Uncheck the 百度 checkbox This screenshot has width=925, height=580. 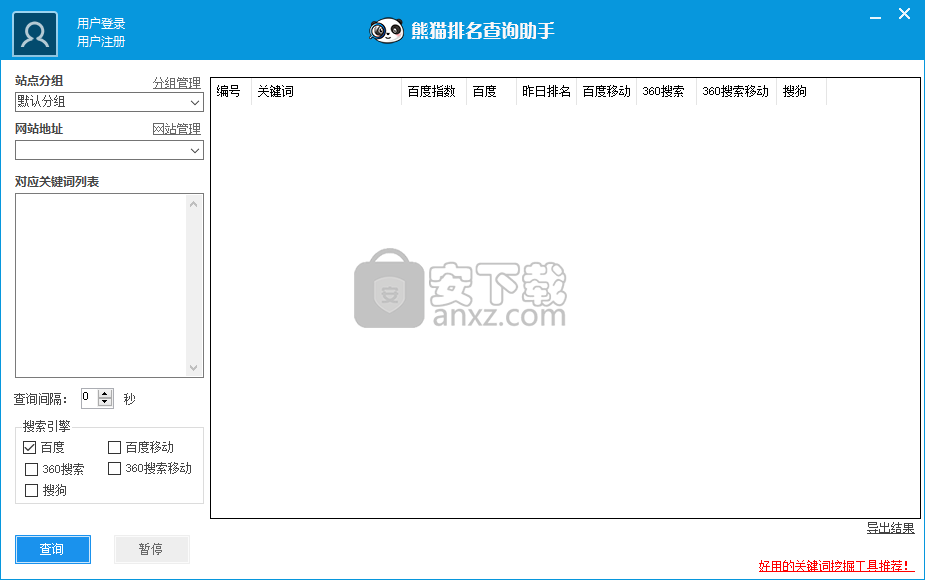pyautogui.click(x=29, y=447)
